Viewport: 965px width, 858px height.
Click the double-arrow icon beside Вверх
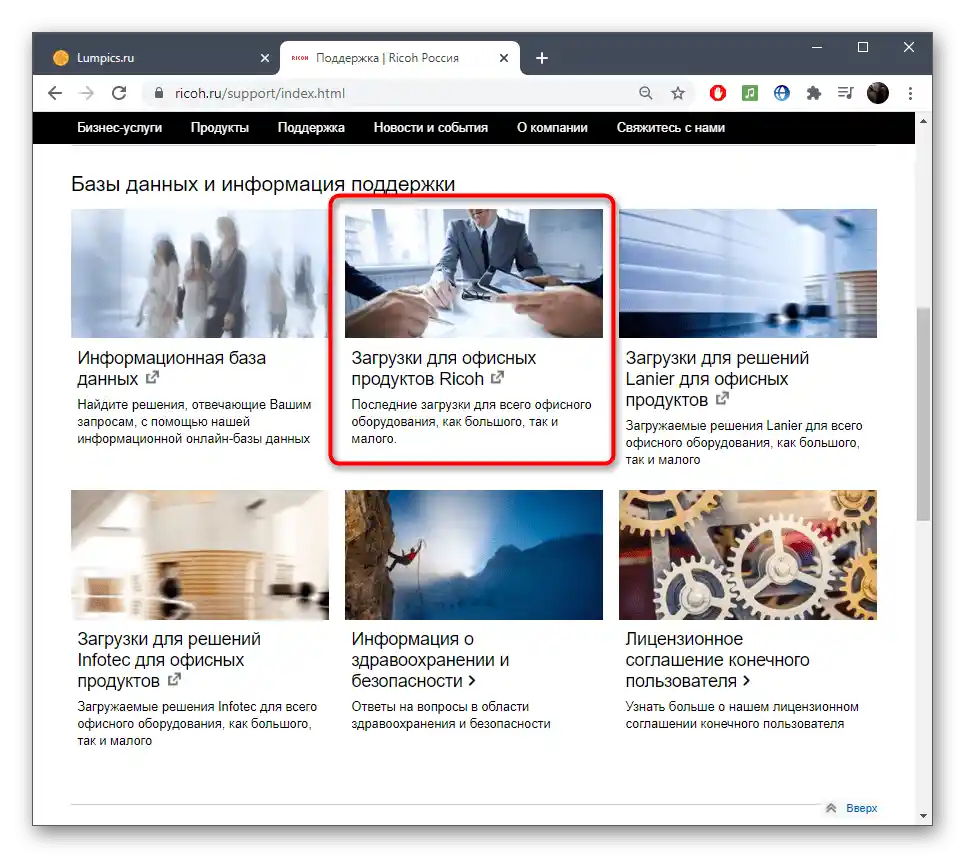click(831, 808)
